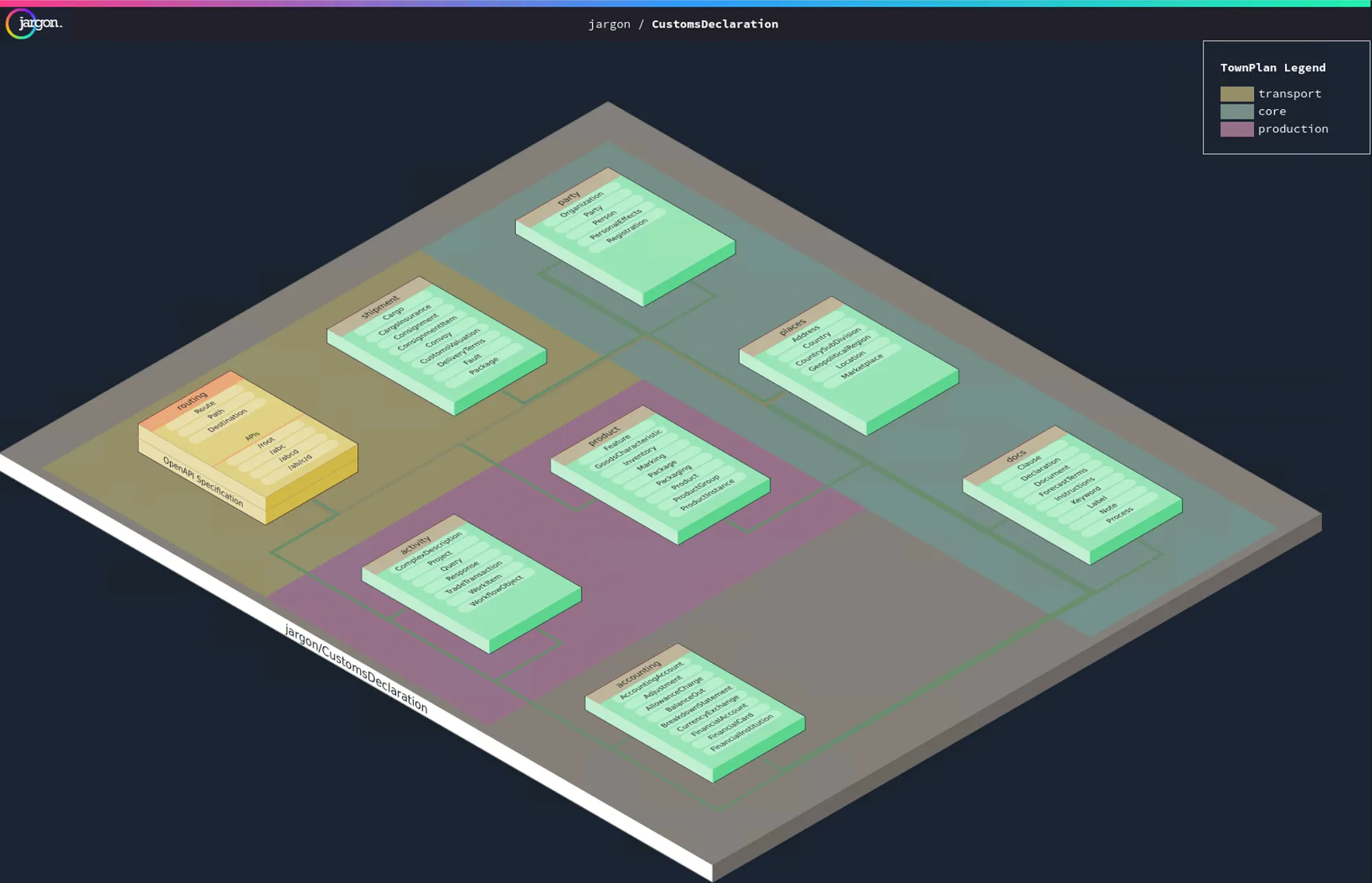Select the accounting domain block header
The height and width of the screenshot is (883, 1372).
click(x=638, y=674)
